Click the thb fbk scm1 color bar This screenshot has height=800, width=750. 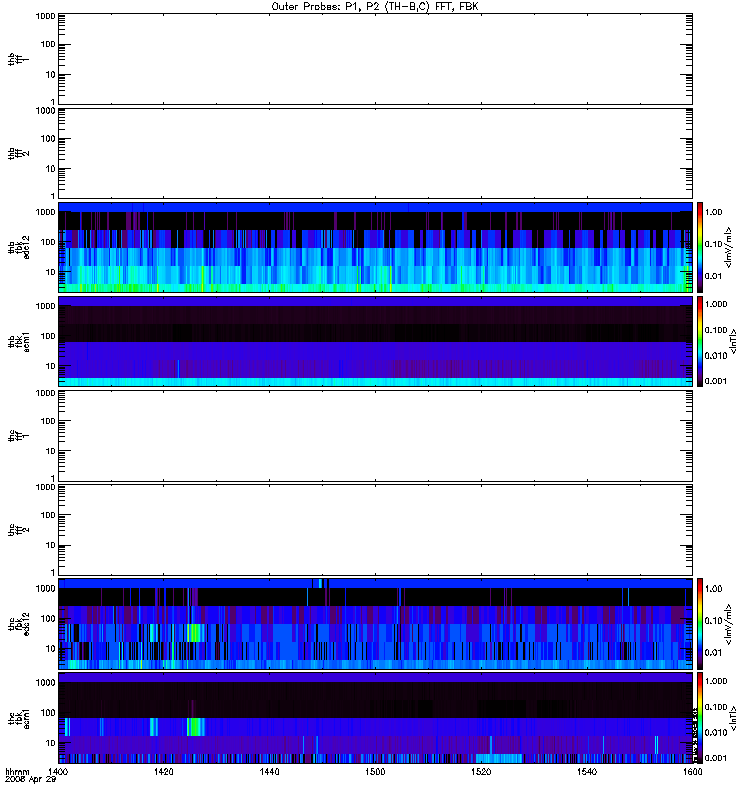click(x=700, y=341)
